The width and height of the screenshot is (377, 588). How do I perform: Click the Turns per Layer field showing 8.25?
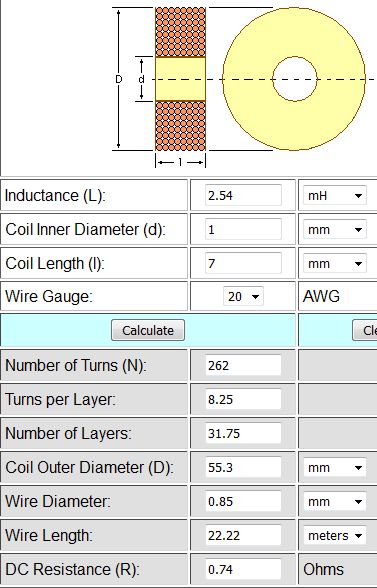coord(243,399)
